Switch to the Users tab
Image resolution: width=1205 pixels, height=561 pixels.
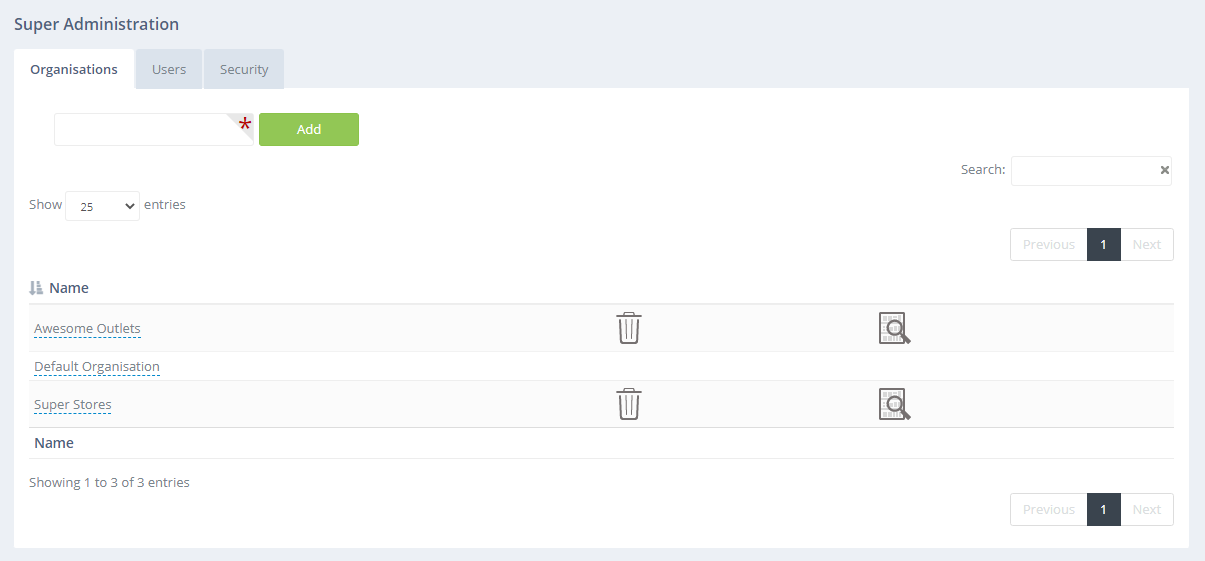169,69
